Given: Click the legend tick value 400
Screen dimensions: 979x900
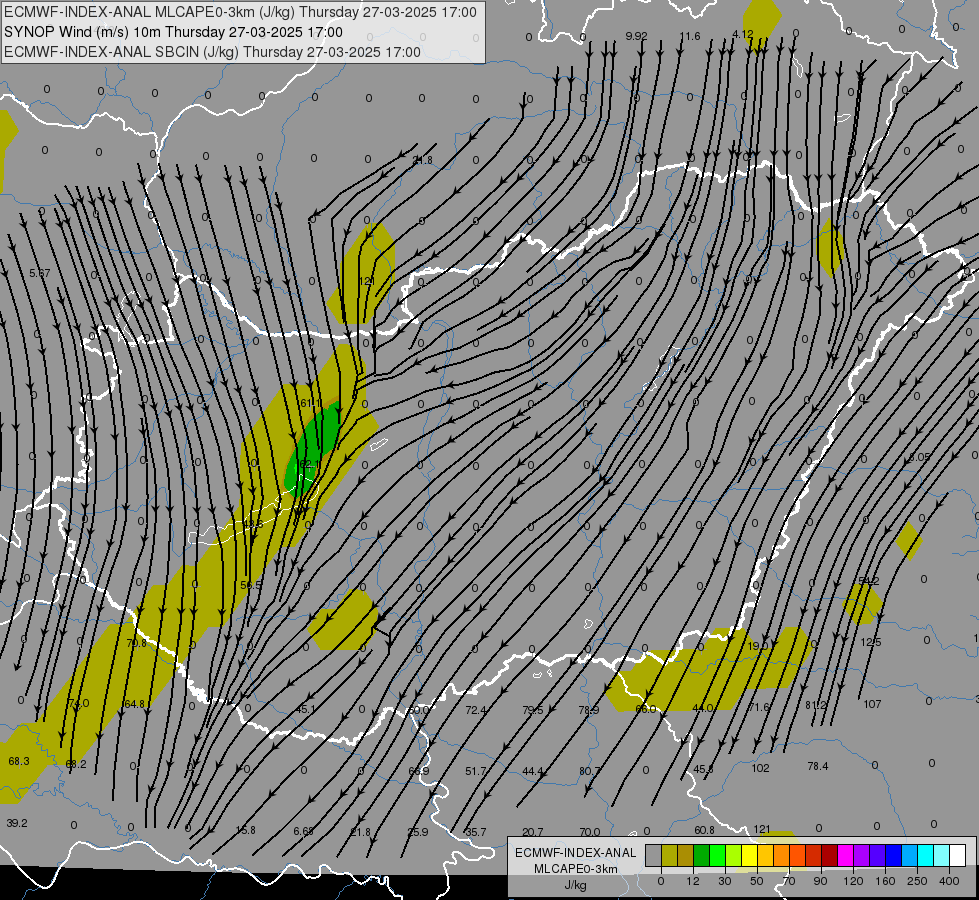Looking at the screenshot, I should 949,881.
